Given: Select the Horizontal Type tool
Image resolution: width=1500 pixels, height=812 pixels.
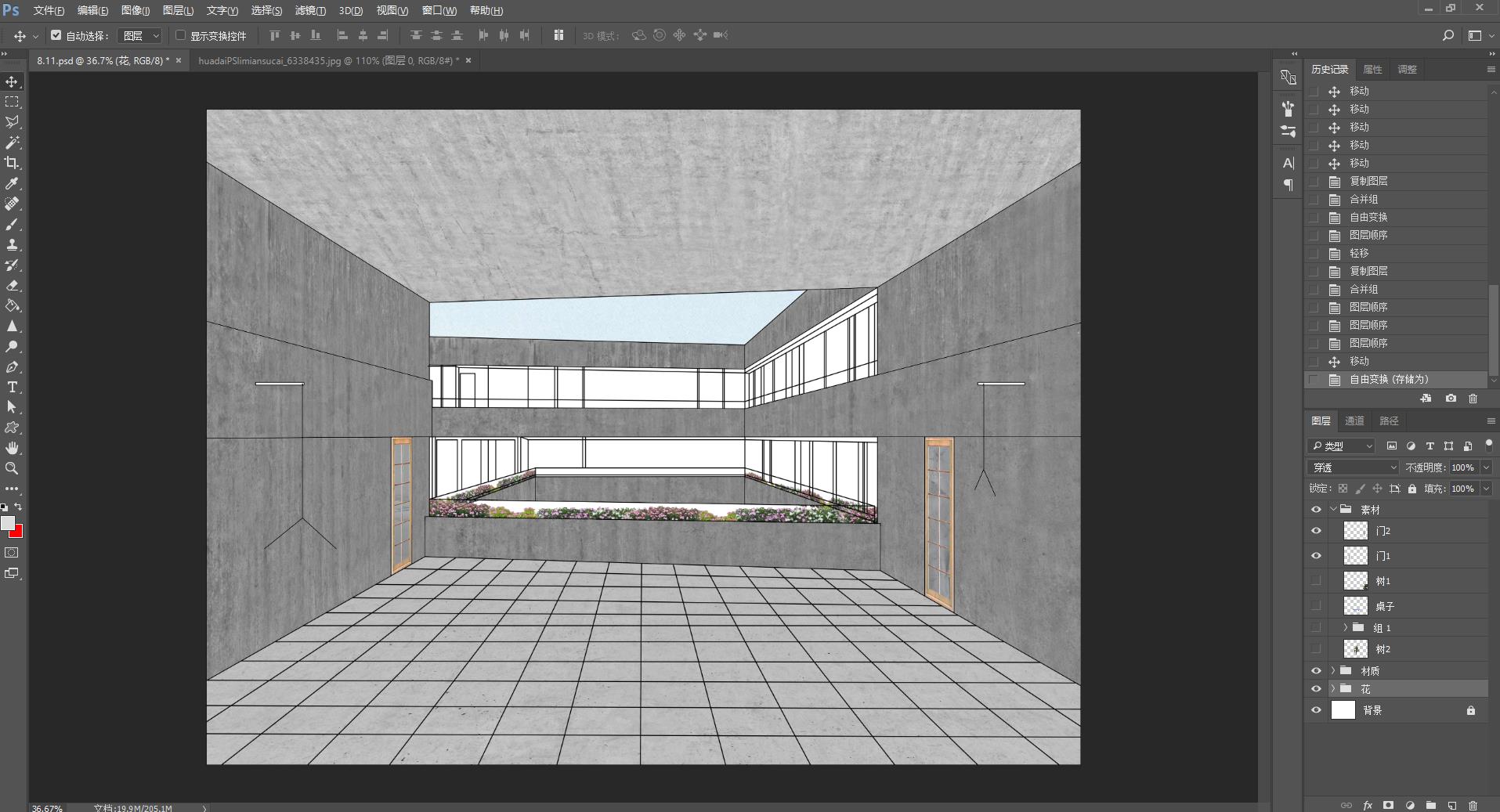Looking at the screenshot, I should click(x=12, y=387).
